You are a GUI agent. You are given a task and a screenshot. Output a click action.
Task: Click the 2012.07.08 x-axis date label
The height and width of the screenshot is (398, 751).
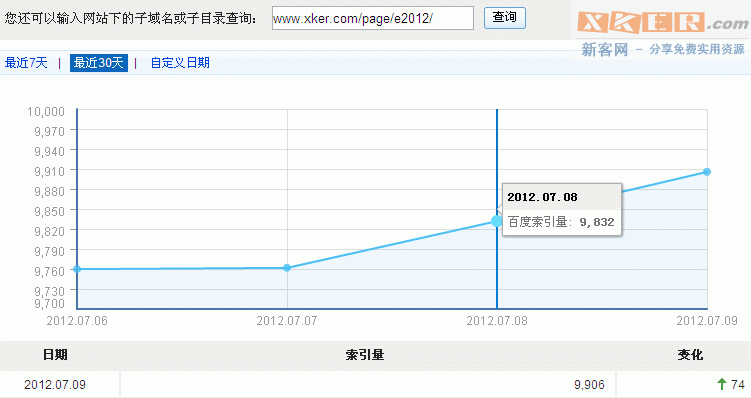pyautogui.click(x=497, y=321)
